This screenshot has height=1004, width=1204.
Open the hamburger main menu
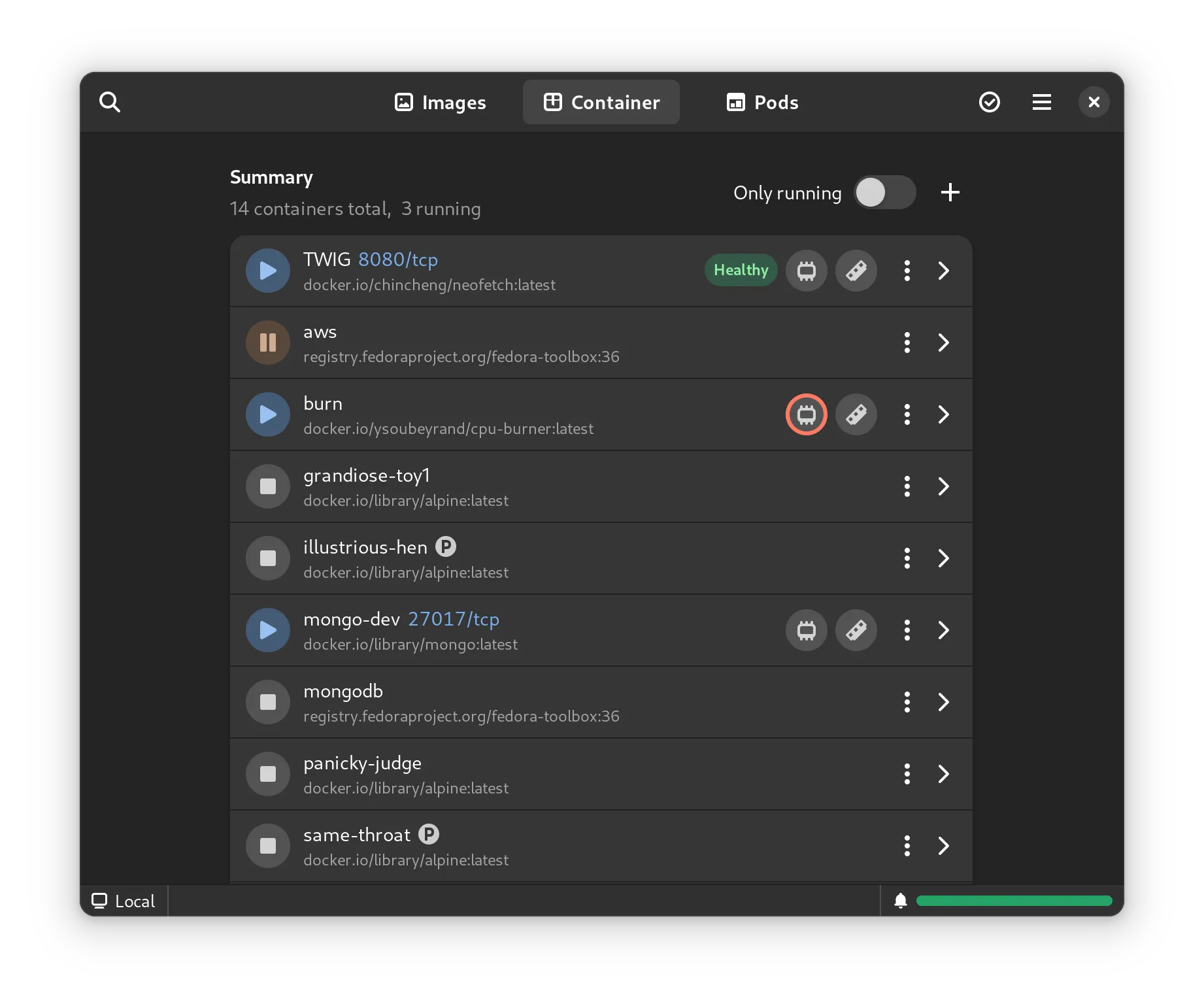[1041, 102]
